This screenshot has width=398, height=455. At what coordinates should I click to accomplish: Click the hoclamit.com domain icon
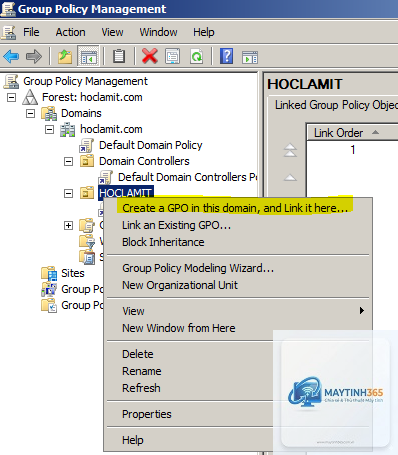68,129
